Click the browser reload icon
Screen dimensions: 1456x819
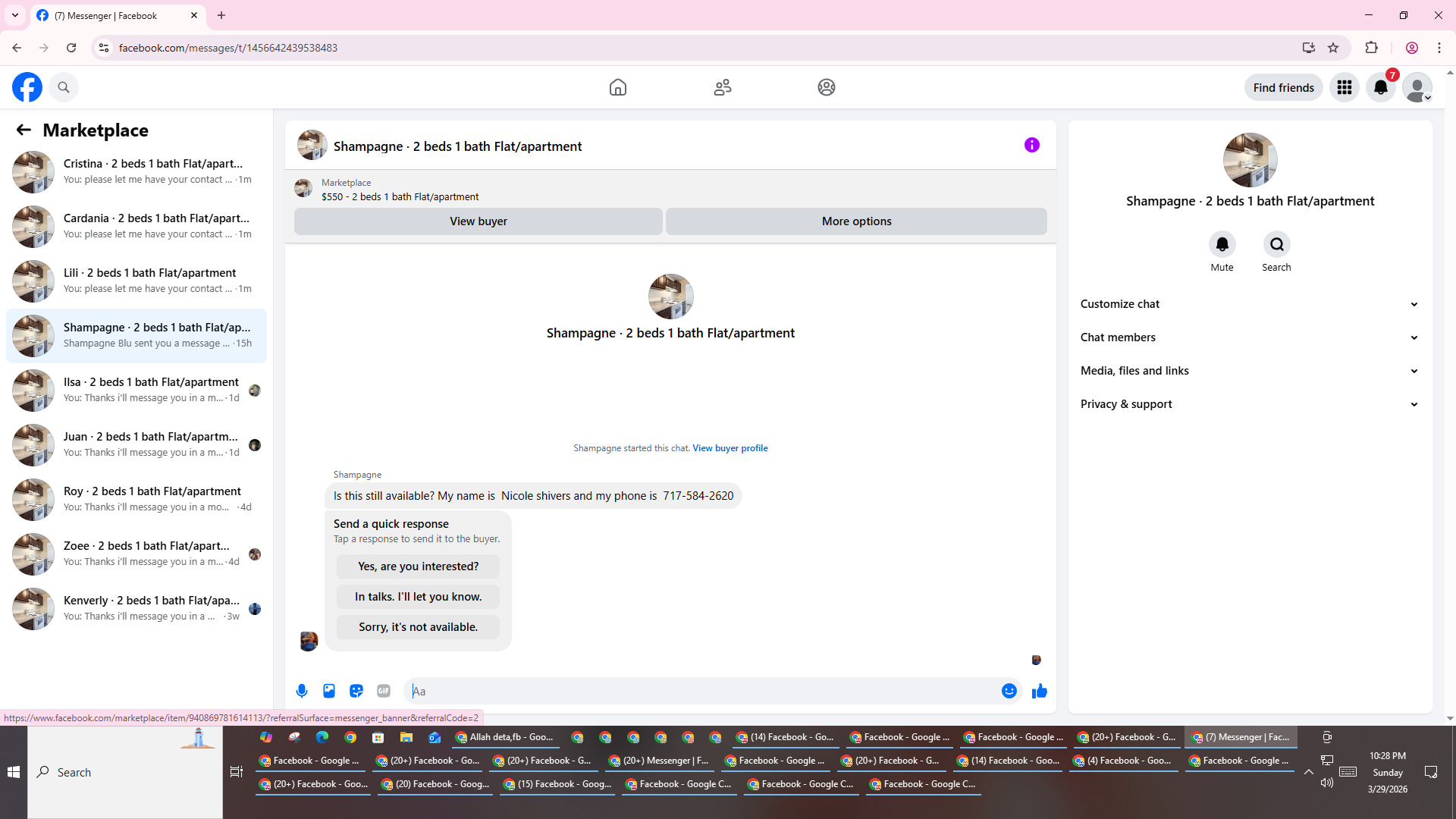point(71,48)
